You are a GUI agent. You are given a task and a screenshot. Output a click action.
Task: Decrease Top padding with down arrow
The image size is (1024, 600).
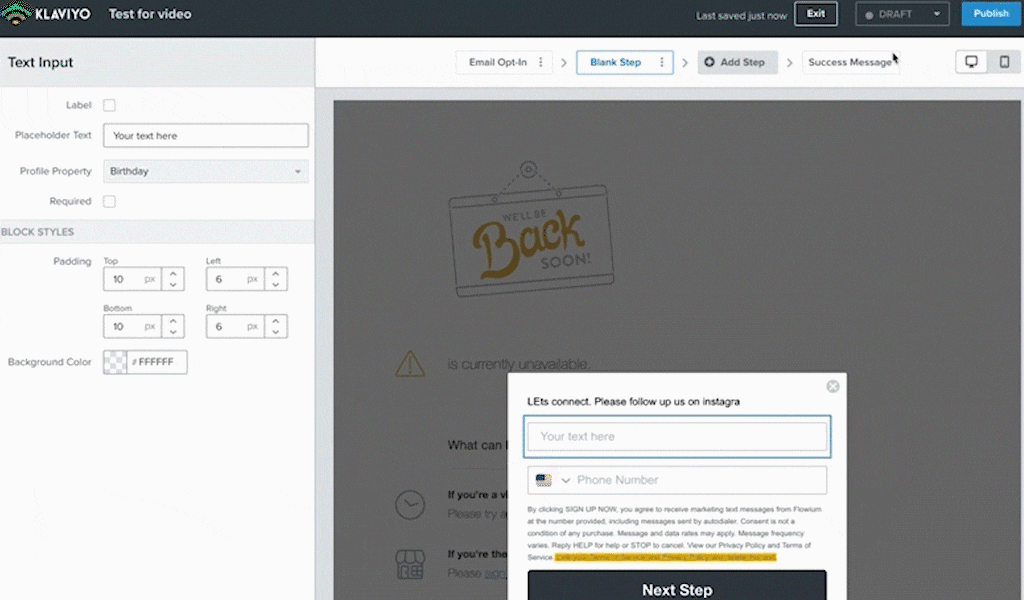coord(173,285)
